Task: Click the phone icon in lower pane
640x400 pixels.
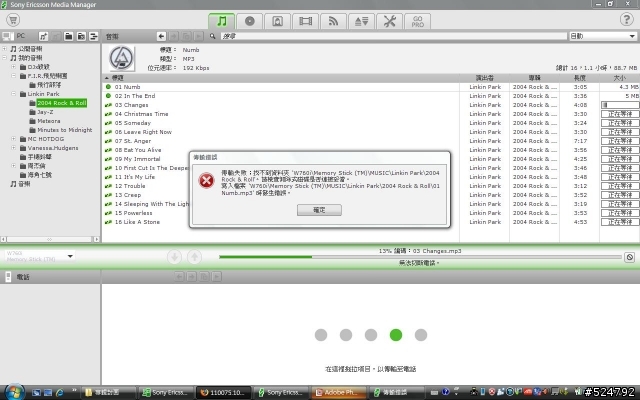Action: click(8, 277)
